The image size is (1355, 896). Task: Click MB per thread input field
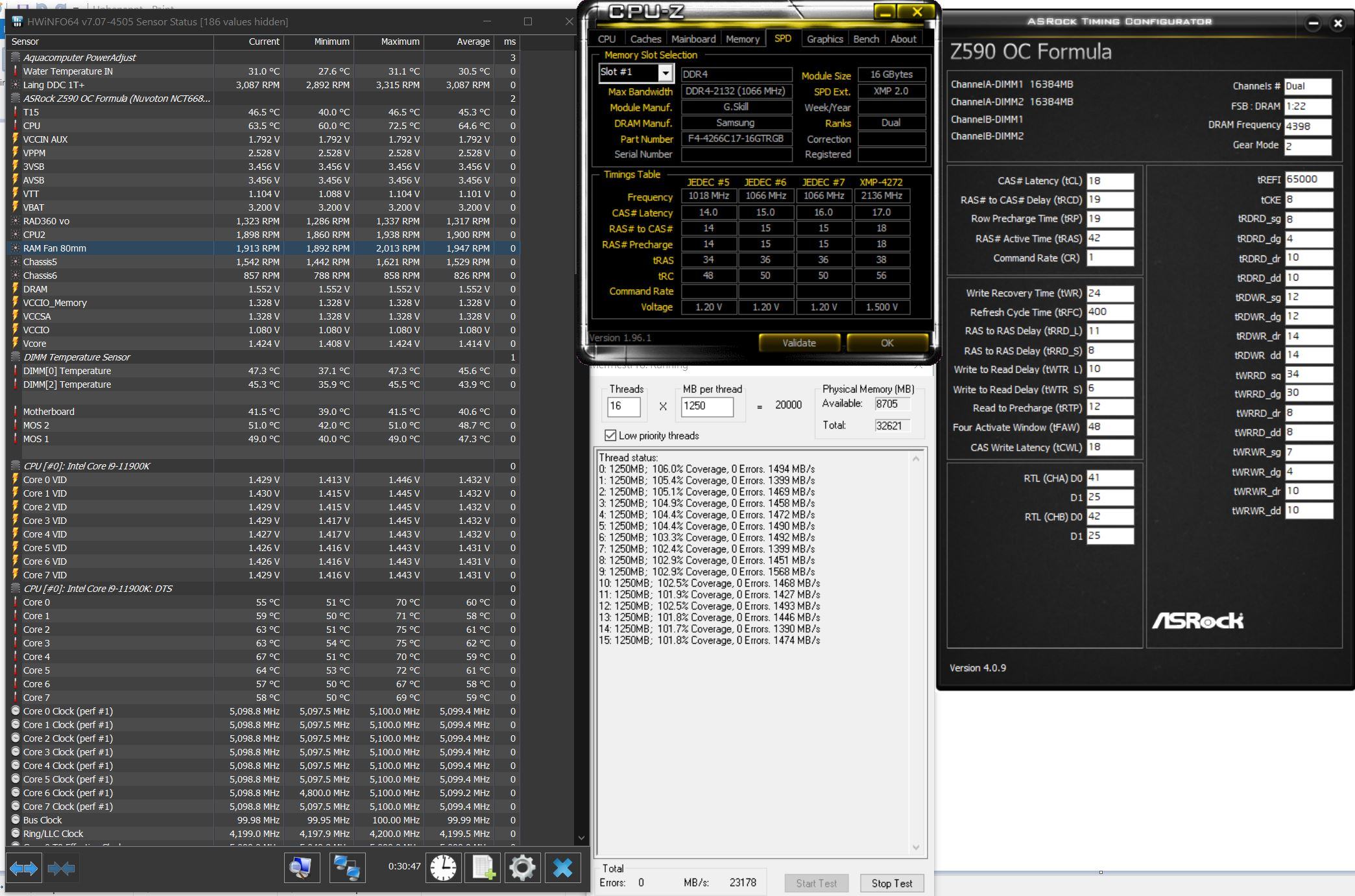(x=707, y=407)
